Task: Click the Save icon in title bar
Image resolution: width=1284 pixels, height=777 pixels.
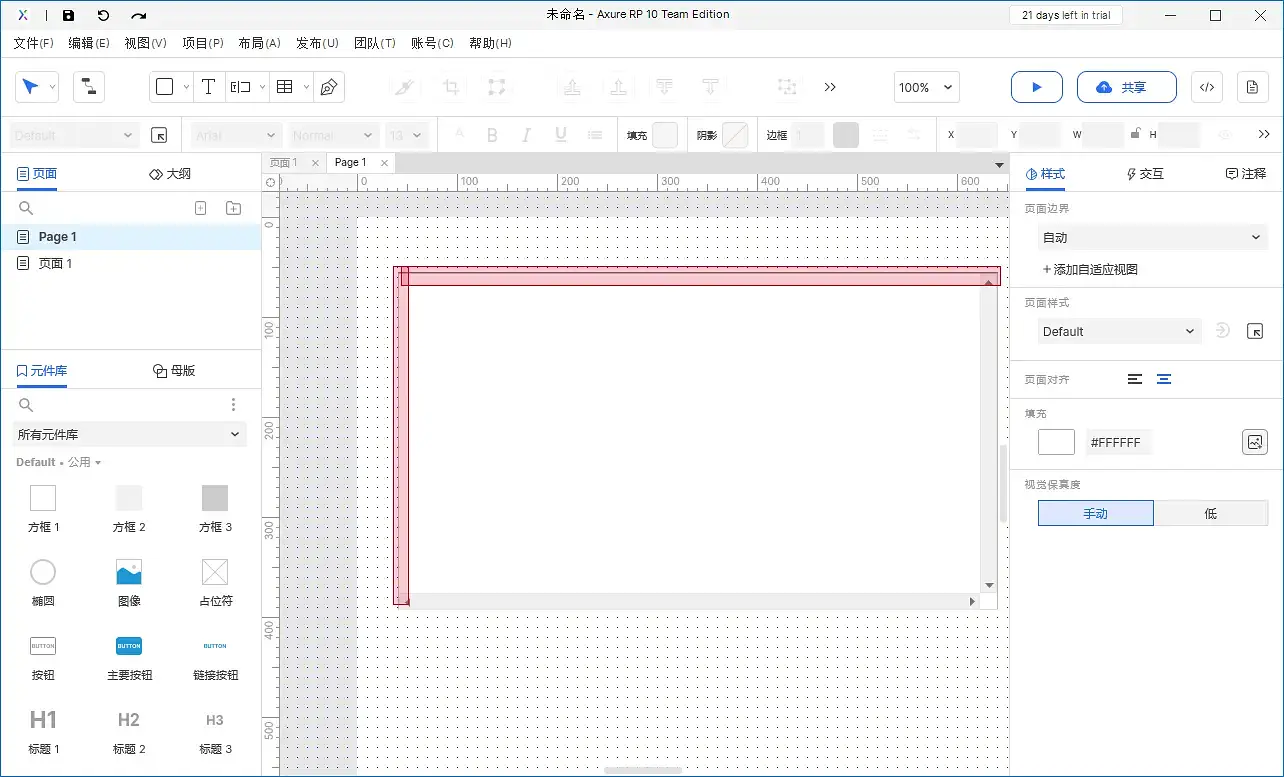Action: click(68, 16)
